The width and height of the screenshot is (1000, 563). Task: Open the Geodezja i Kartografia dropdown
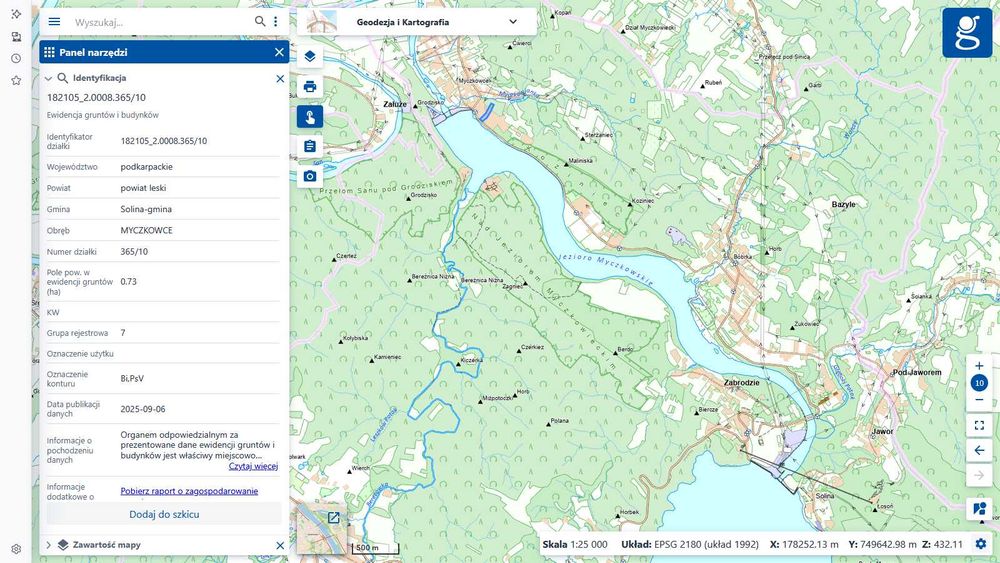(417, 22)
